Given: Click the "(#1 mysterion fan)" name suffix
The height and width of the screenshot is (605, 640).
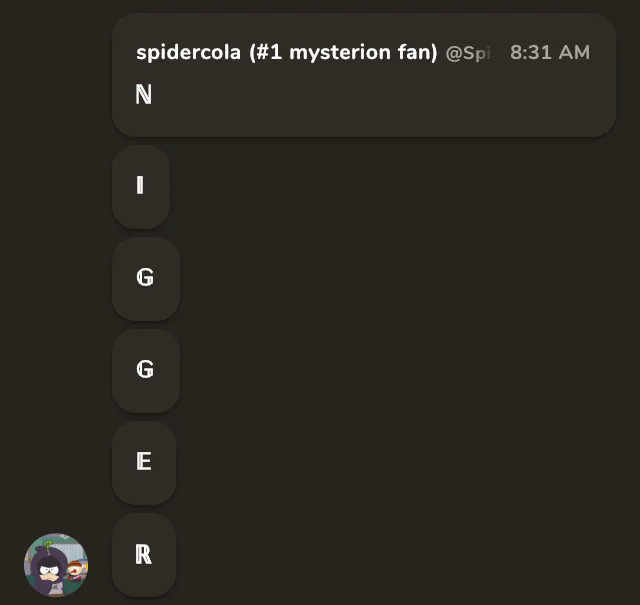Looking at the screenshot, I should [343, 53].
